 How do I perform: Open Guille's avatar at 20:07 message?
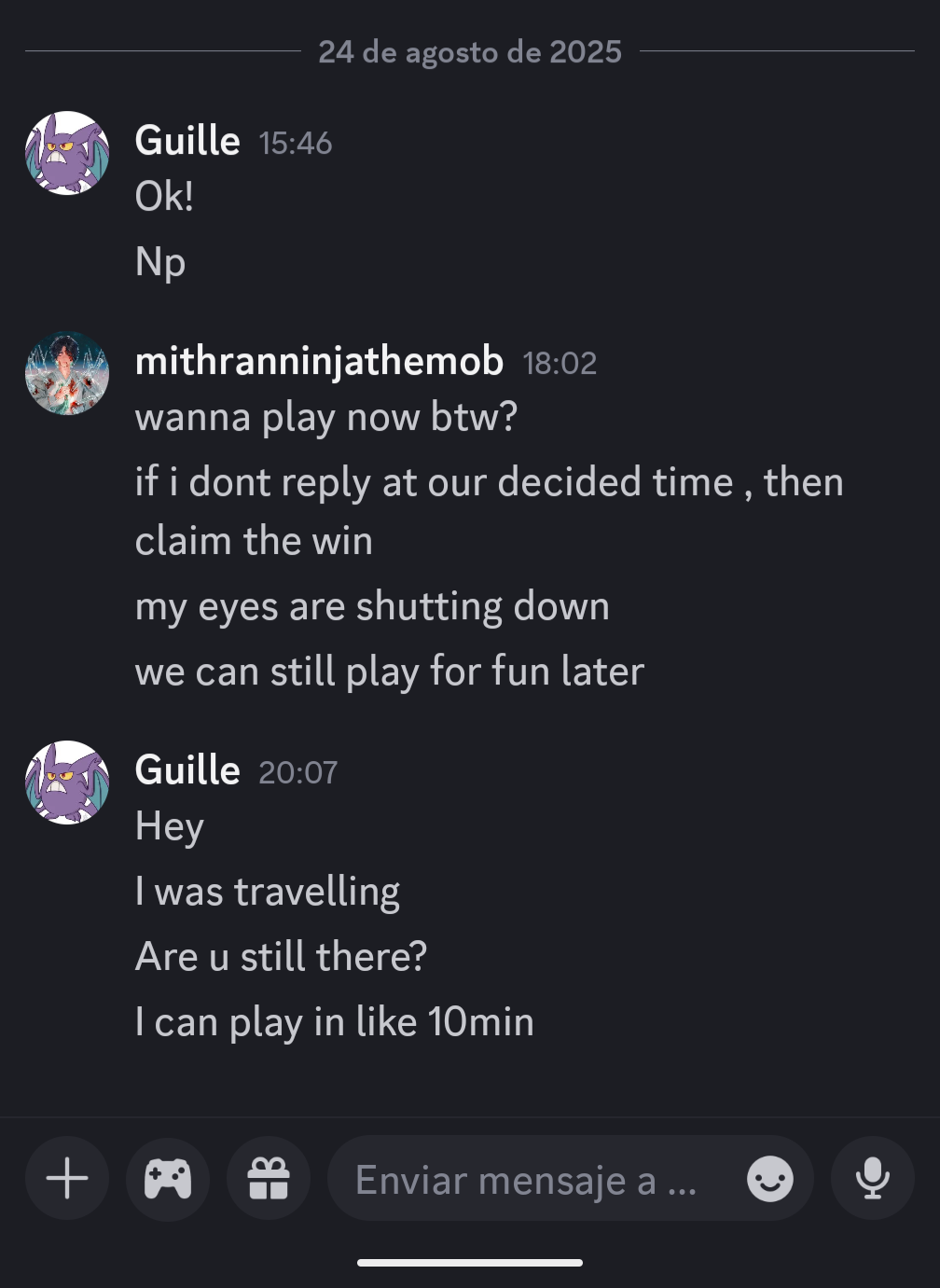[67, 782]
